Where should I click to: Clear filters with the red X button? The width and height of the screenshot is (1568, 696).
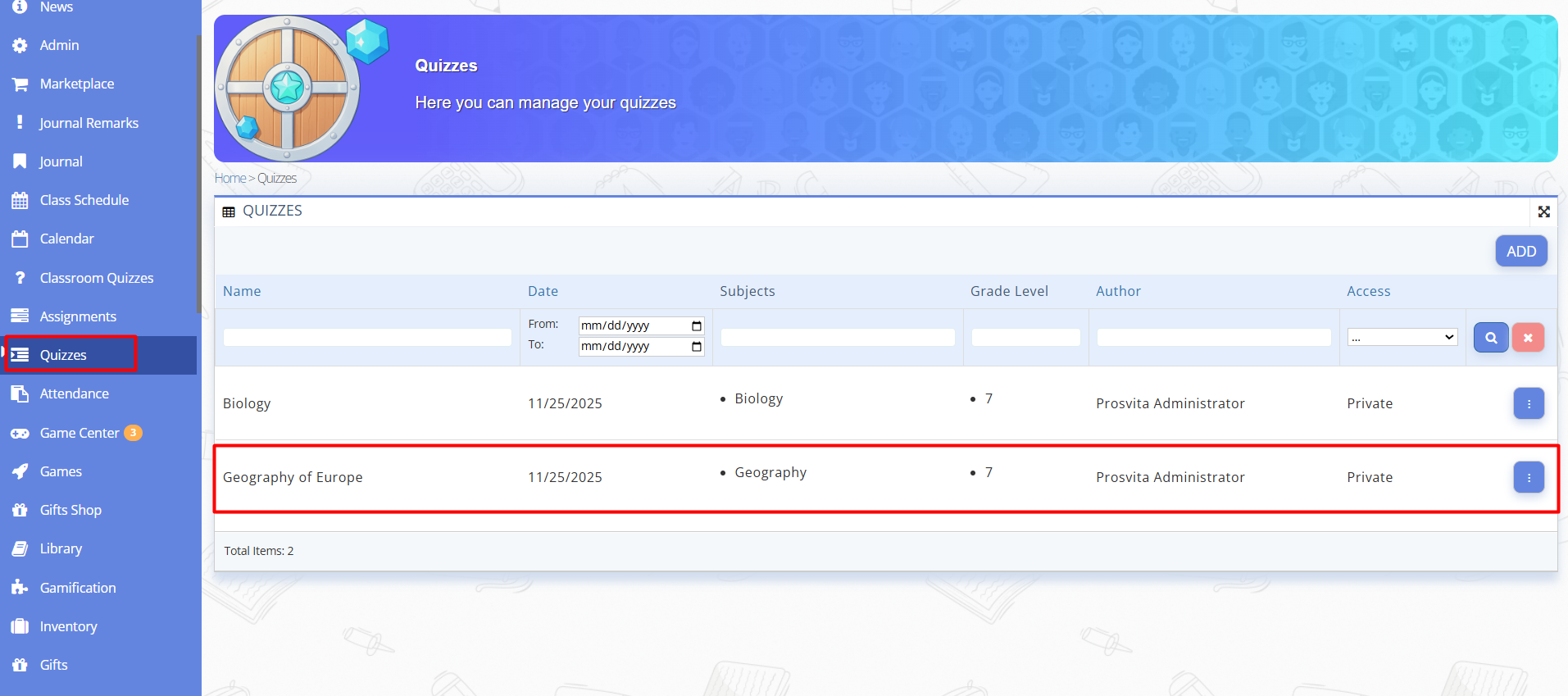pos(1527,338)
